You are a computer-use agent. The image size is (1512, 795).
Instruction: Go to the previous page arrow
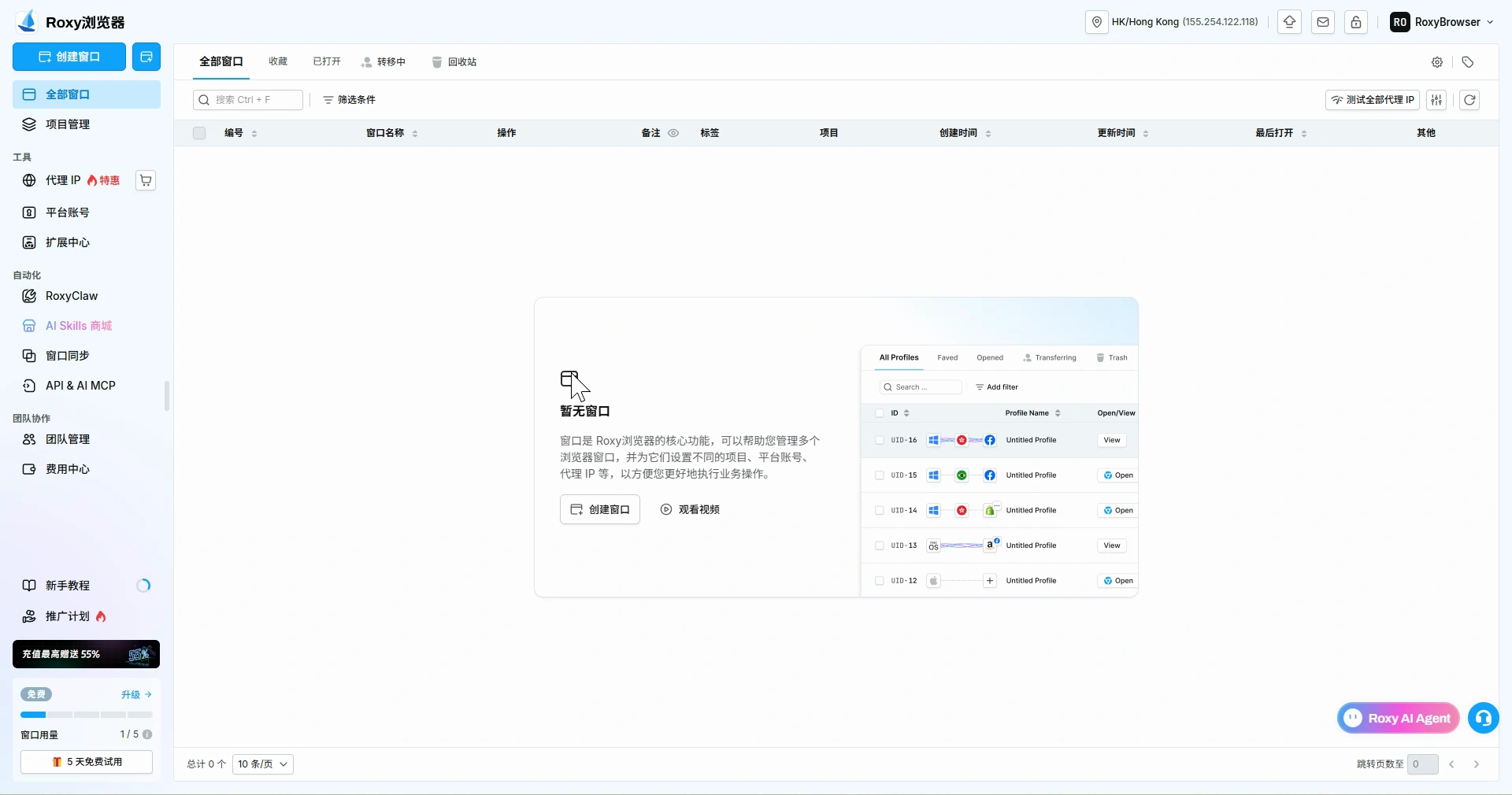click(x=1451, y=764)
